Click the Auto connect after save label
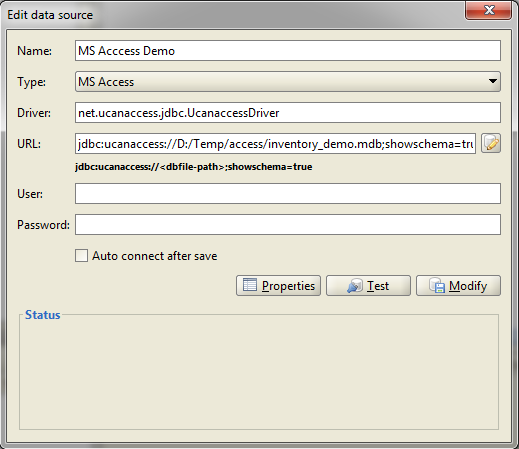This screenshot has width=519, height=449. [x=155, y=256]
